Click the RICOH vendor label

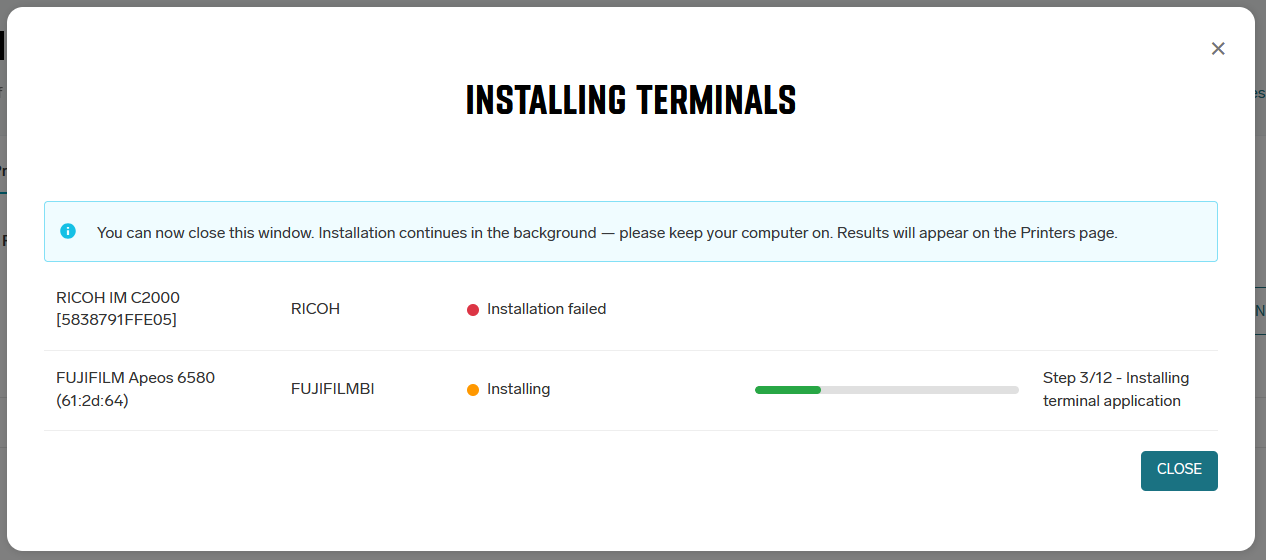(x=315, y=310)
